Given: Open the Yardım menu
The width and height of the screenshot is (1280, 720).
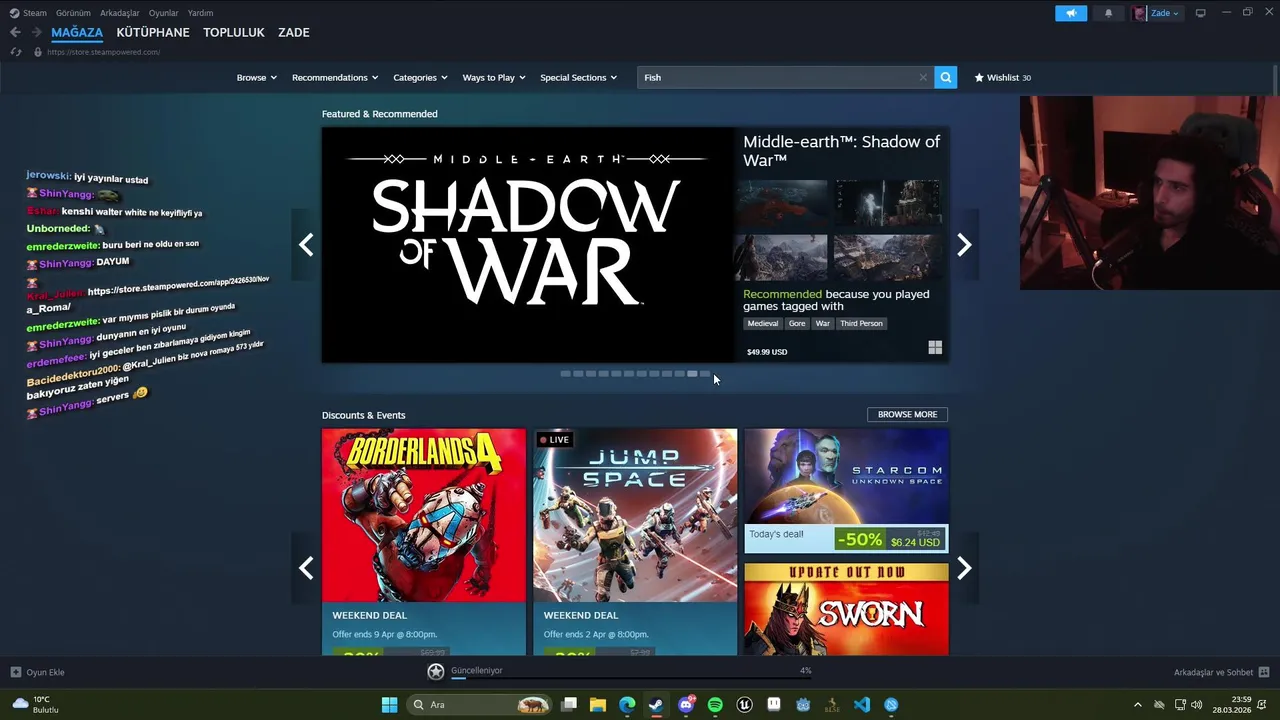Looking at the screenshot, I should click(201, 13).
